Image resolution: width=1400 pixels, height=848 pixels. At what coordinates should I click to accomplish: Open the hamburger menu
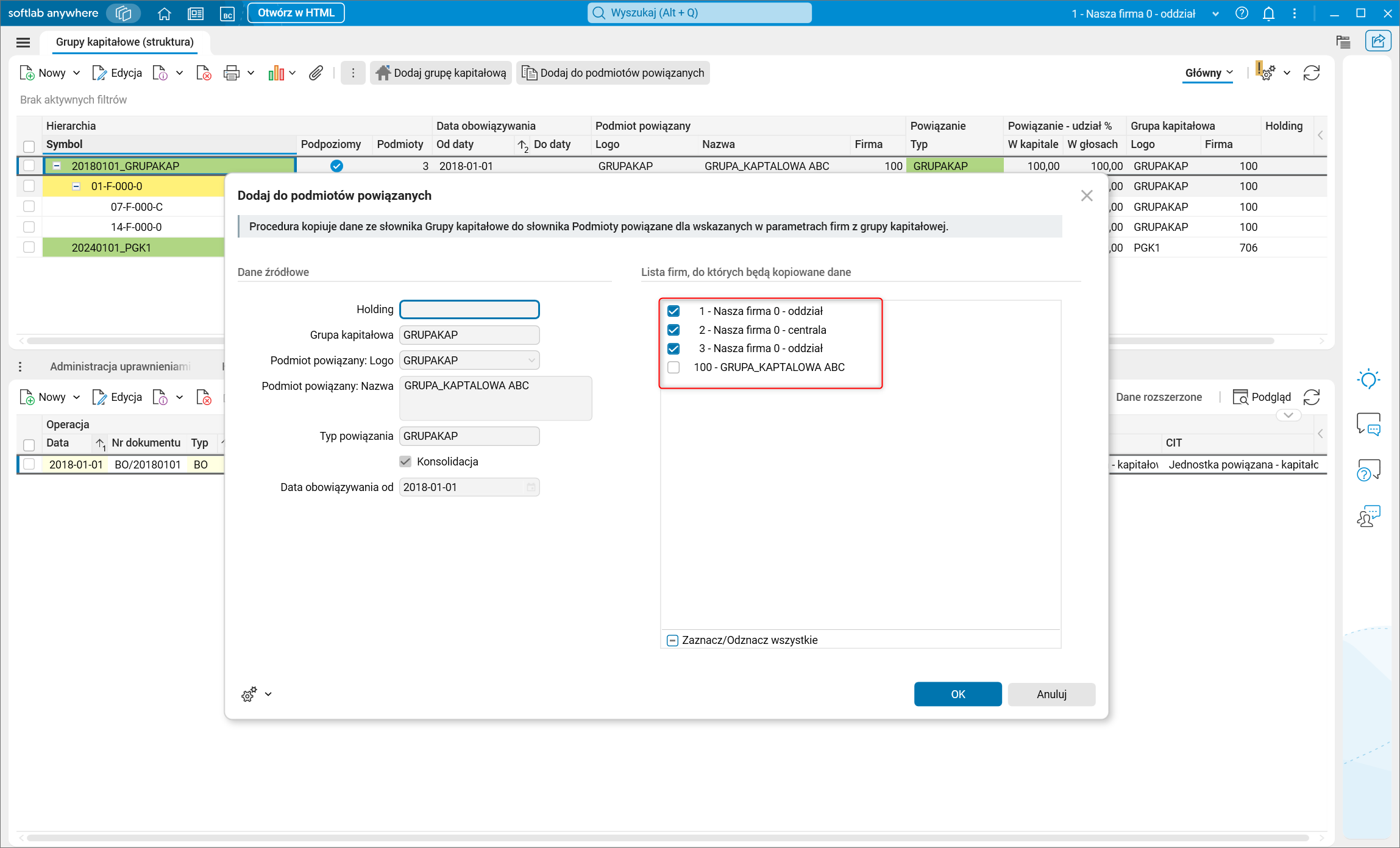click(x=23, y=42)
